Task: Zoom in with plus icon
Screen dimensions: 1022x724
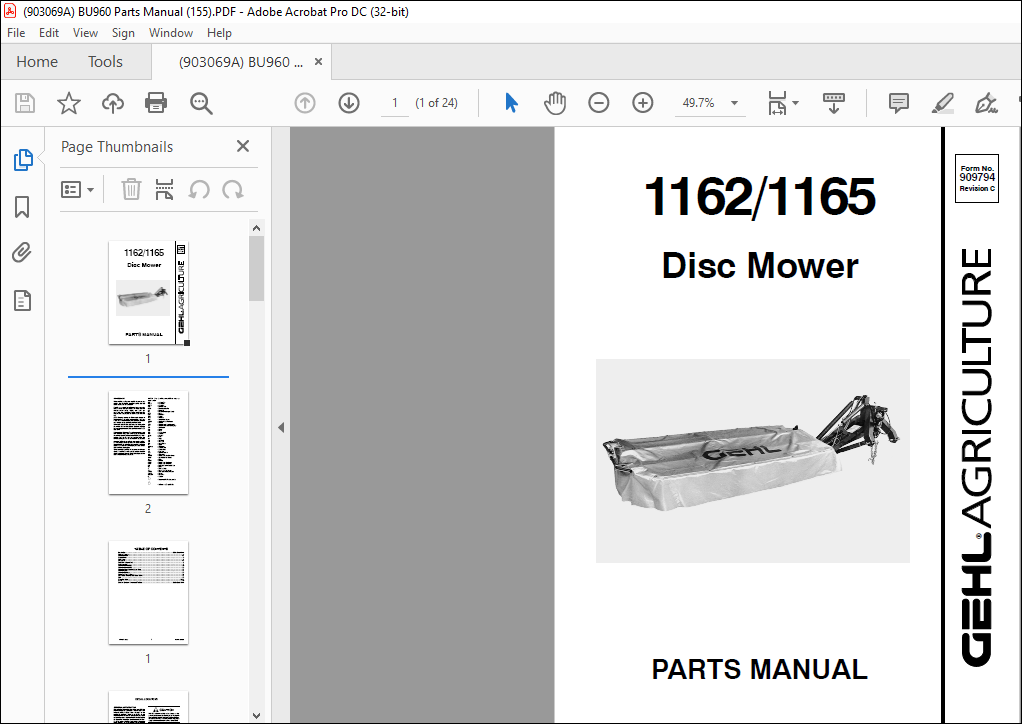Action: (x=643, y=103)
